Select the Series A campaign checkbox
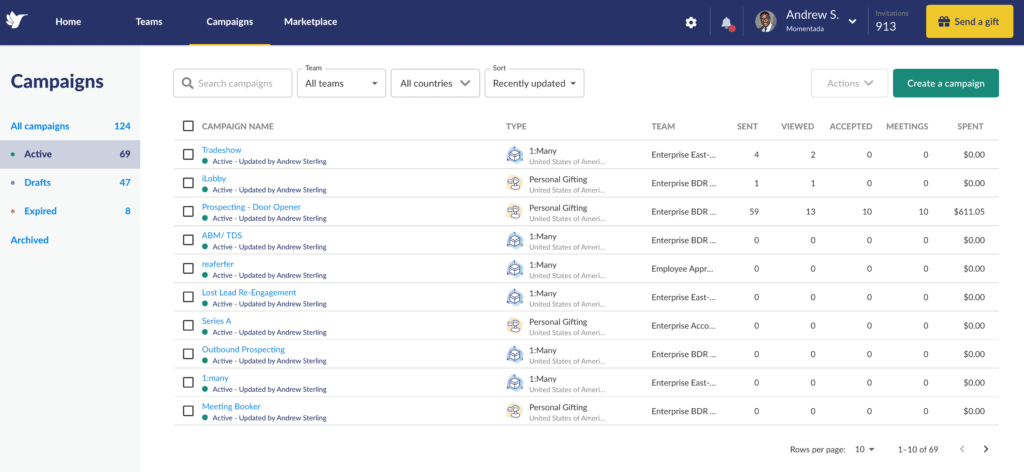Image resolution: width=1024 pixels, height=472 pixels. [188, 326]
